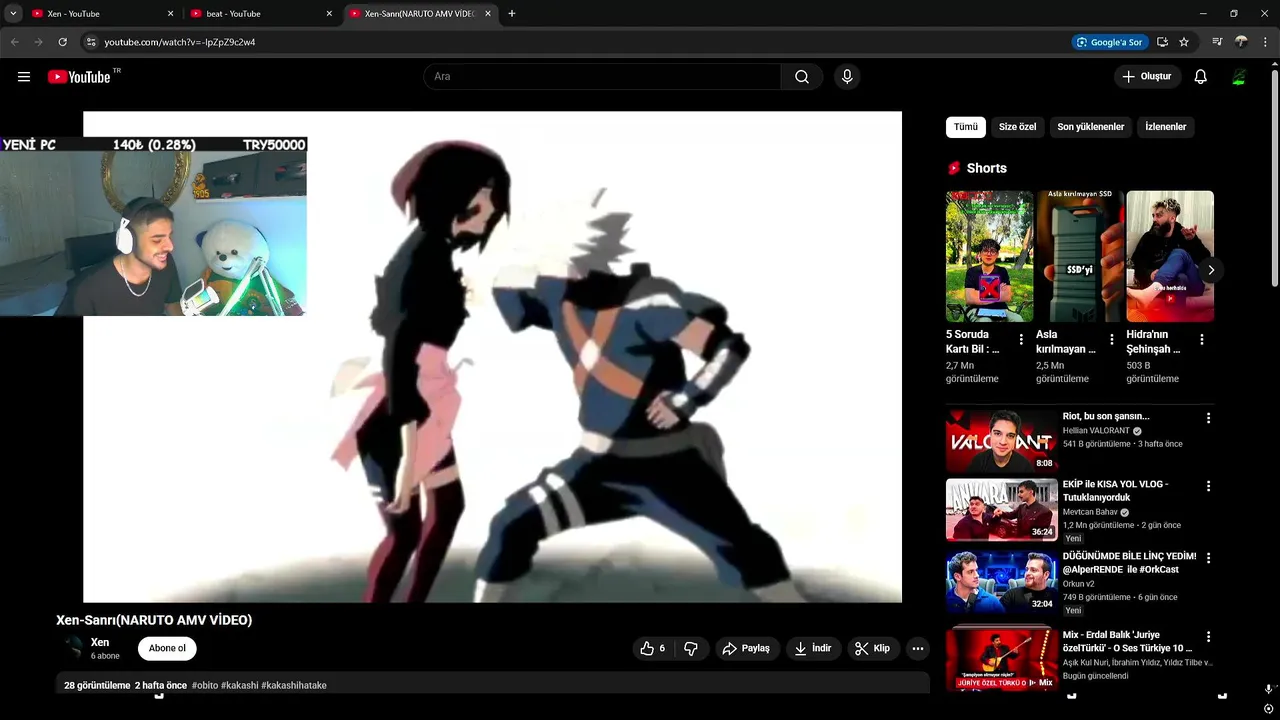The height and width of the screenshot is (720, 1280).
Task: Start voice search with the microphone
Action: tap(847, 77)
